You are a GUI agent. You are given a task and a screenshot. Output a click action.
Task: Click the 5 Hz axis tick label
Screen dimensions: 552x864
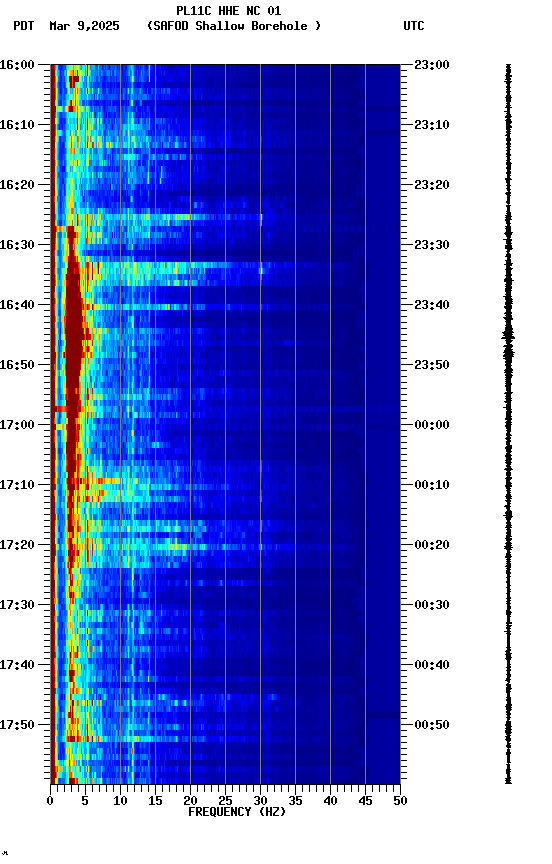pyautogui.click(x=85, y=801)
